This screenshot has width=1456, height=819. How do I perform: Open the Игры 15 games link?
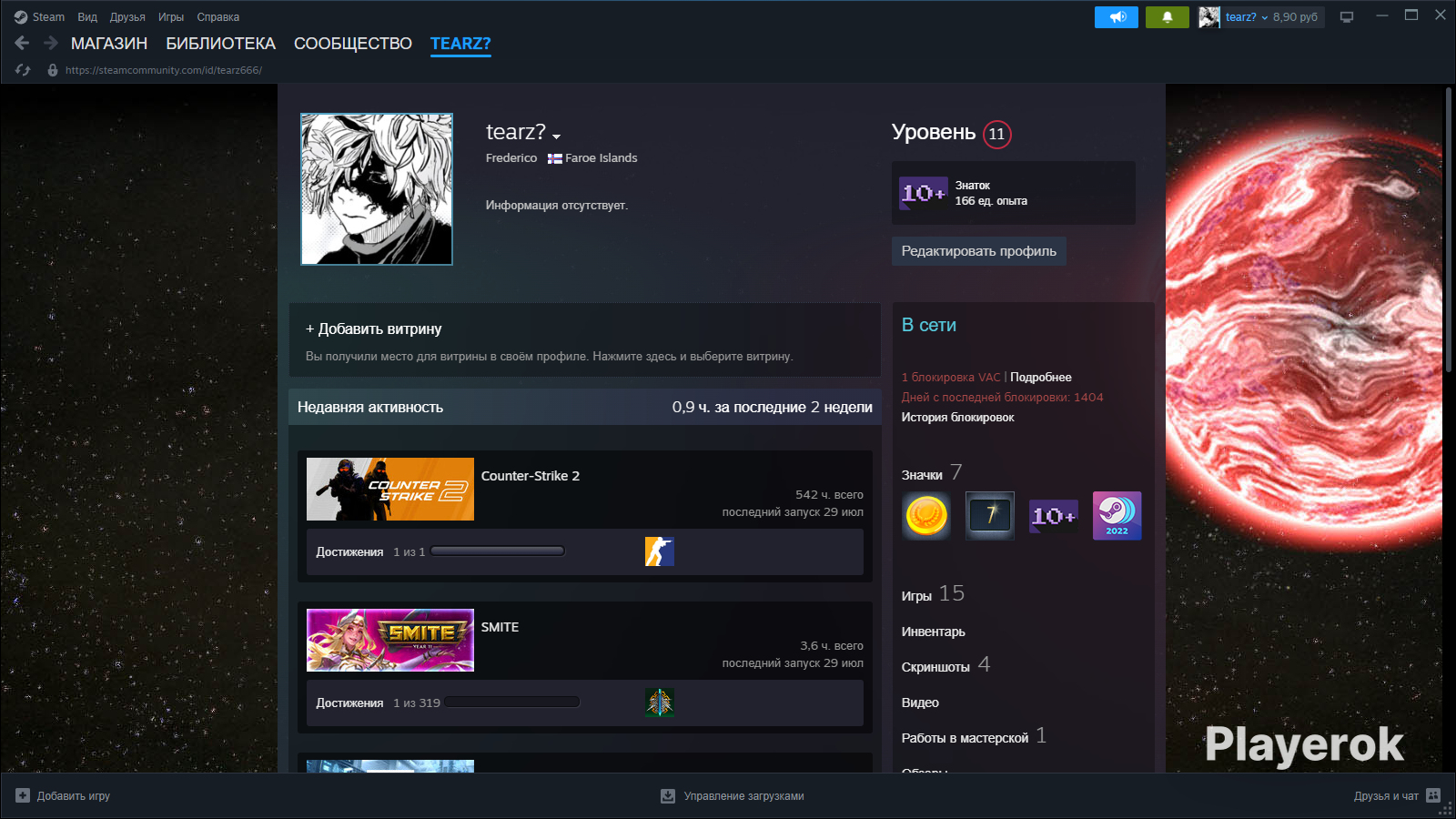pyautogui.click(x=933, y=594)
